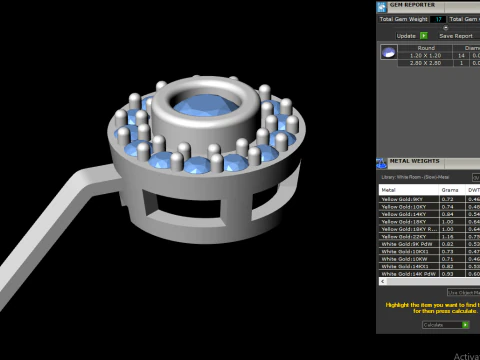Screen dimensions: 480x360
Task: Click the green Calculate arrow icon
Action: point(465,325)
